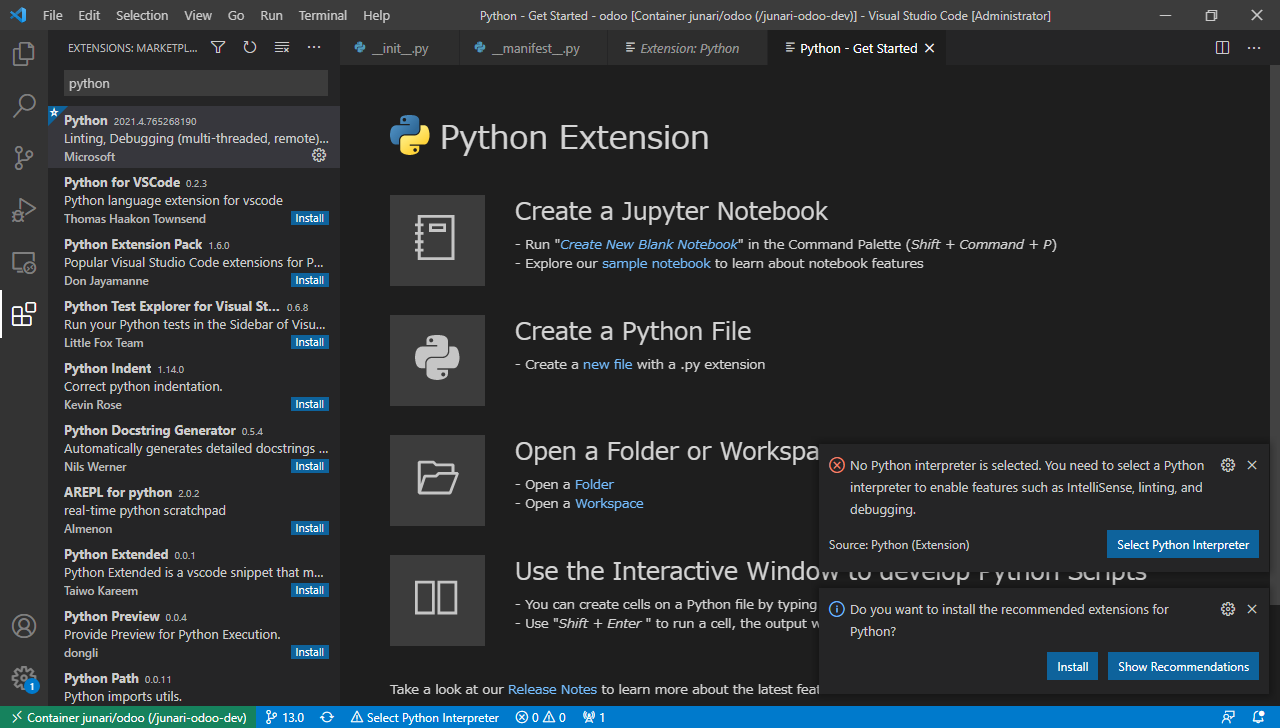Filter extensions using the funnel icon

click(218, 47)
